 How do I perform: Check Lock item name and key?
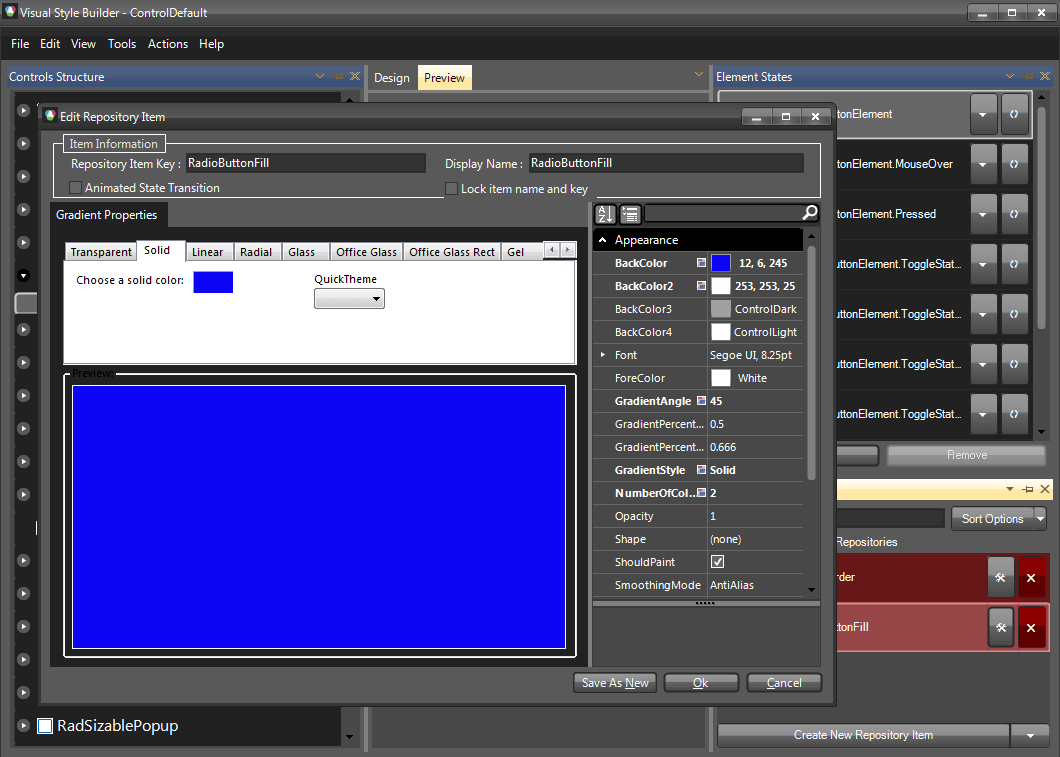[x=451, y=188]
